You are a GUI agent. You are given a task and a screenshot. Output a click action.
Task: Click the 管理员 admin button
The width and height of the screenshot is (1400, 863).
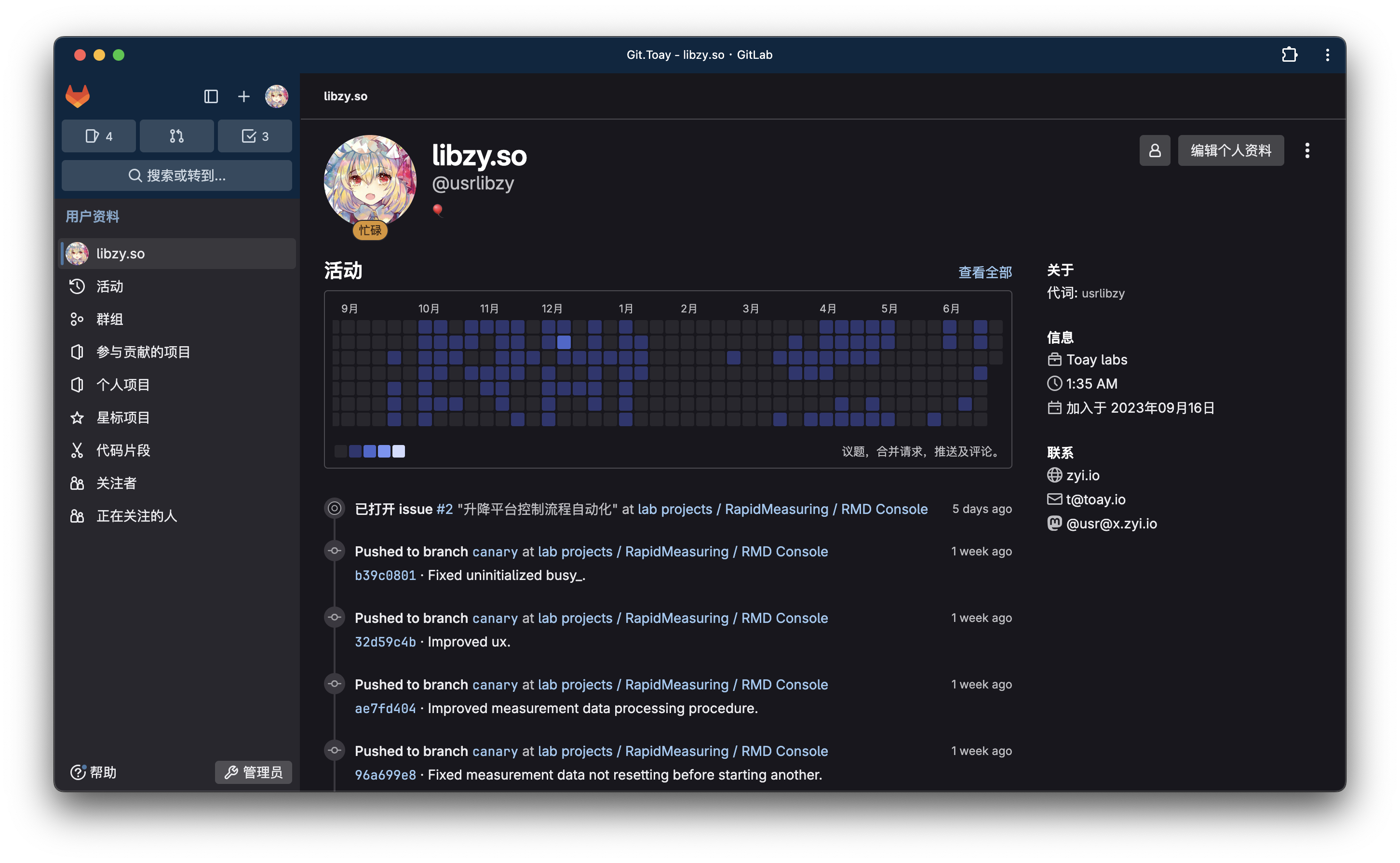coord(254,772)
